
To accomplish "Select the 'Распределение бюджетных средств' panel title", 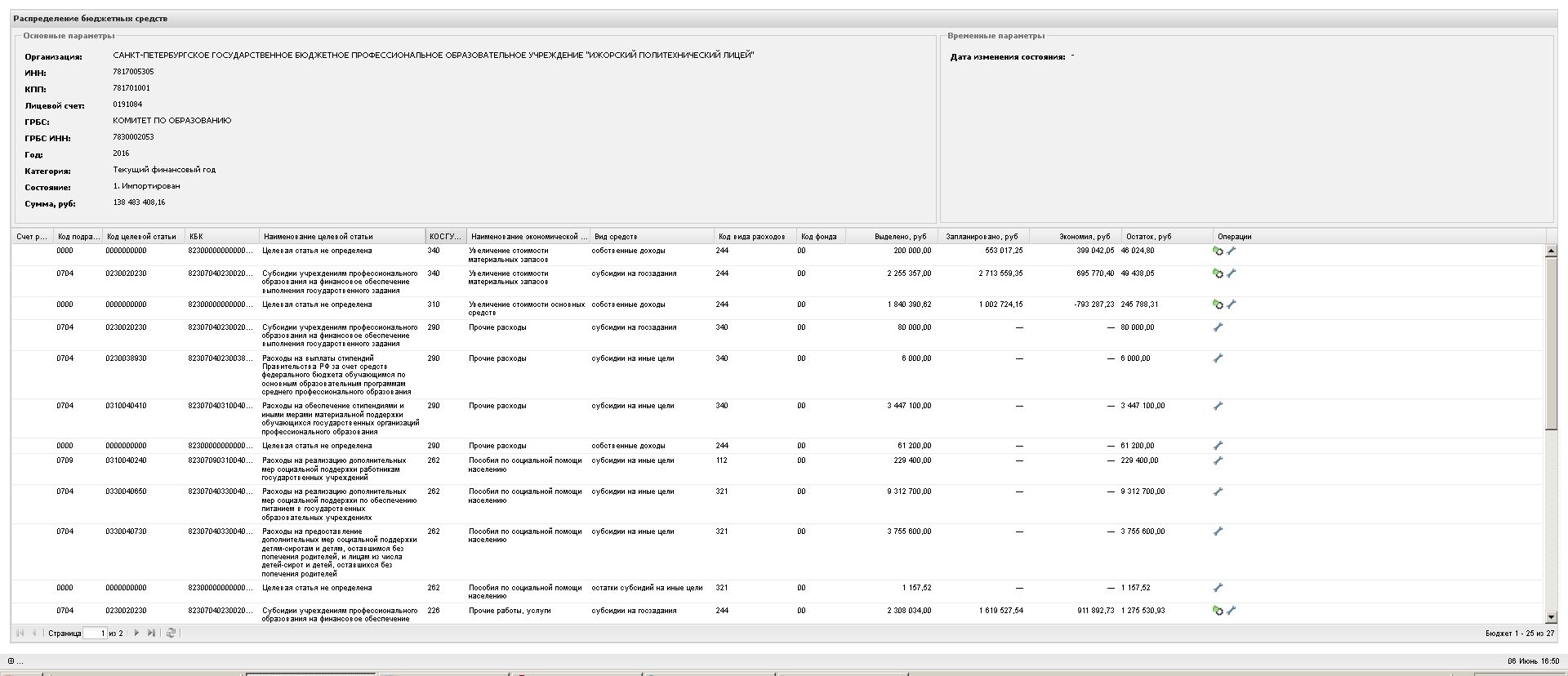I will tap(90, 18).
